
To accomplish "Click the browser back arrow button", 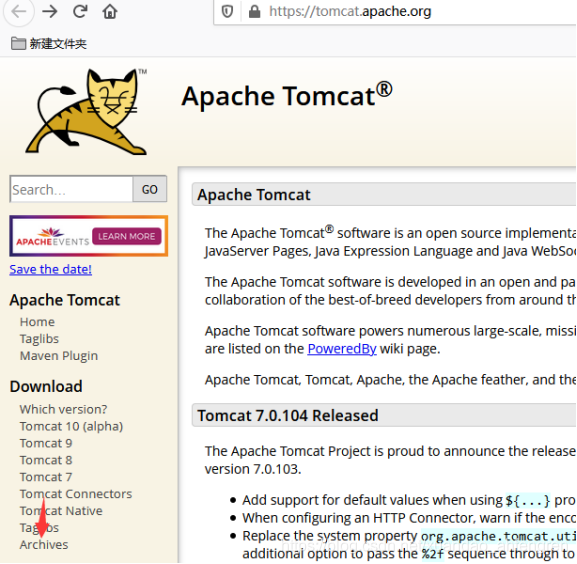I will [18, 12].
